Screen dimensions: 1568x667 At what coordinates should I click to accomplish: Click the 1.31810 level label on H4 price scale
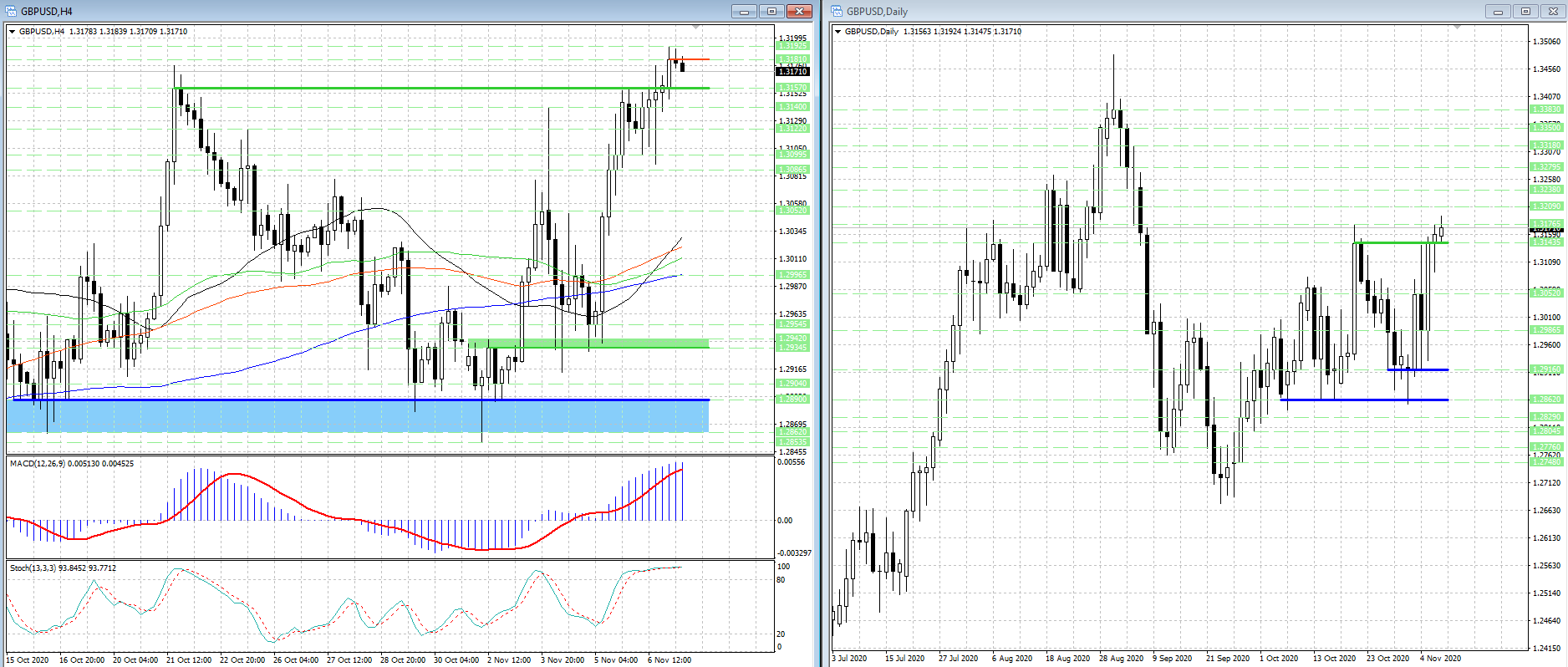pyautogui.click(x=793, y=59)
